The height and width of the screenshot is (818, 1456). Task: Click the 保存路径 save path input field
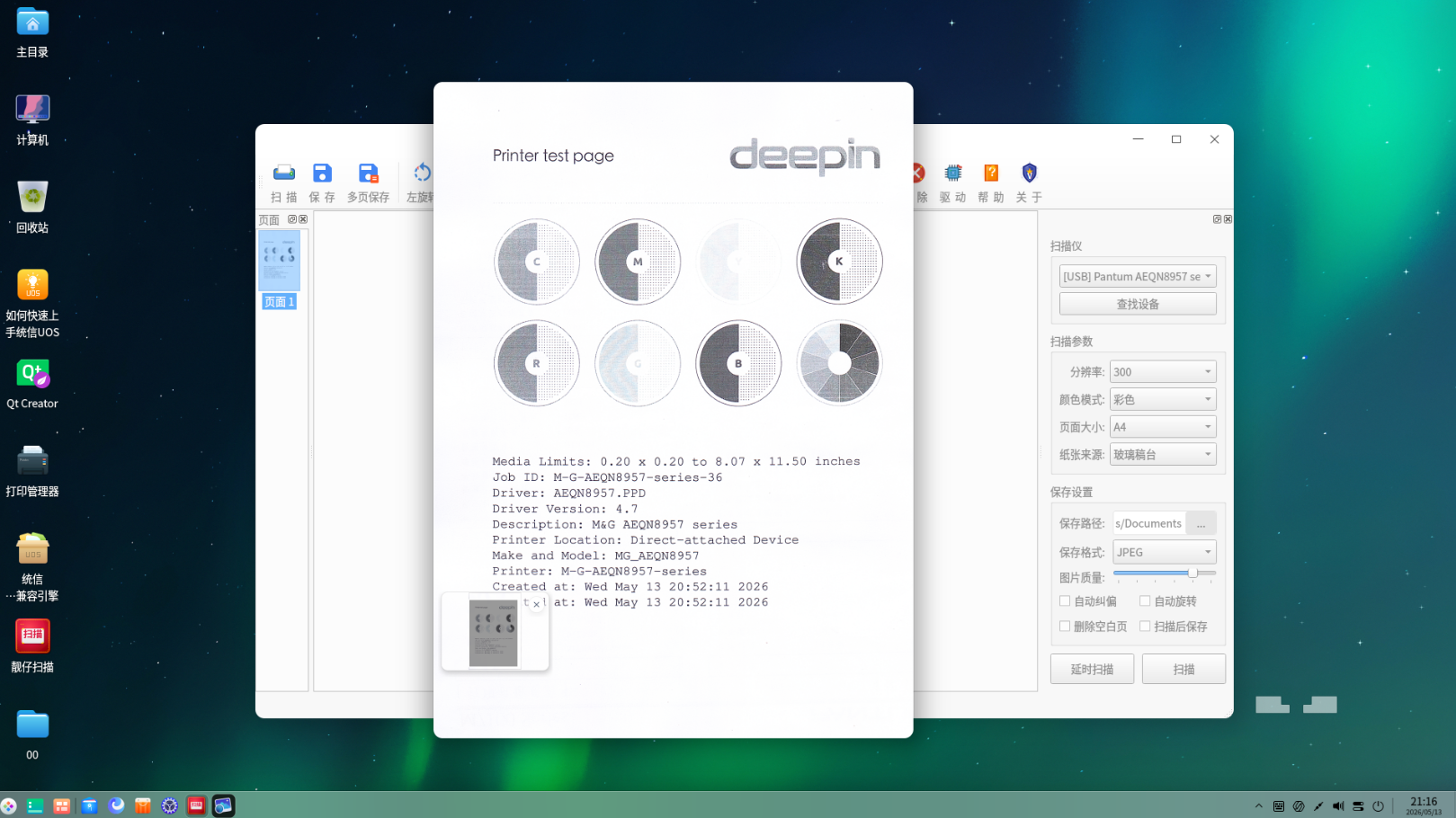pos(1149,523)
